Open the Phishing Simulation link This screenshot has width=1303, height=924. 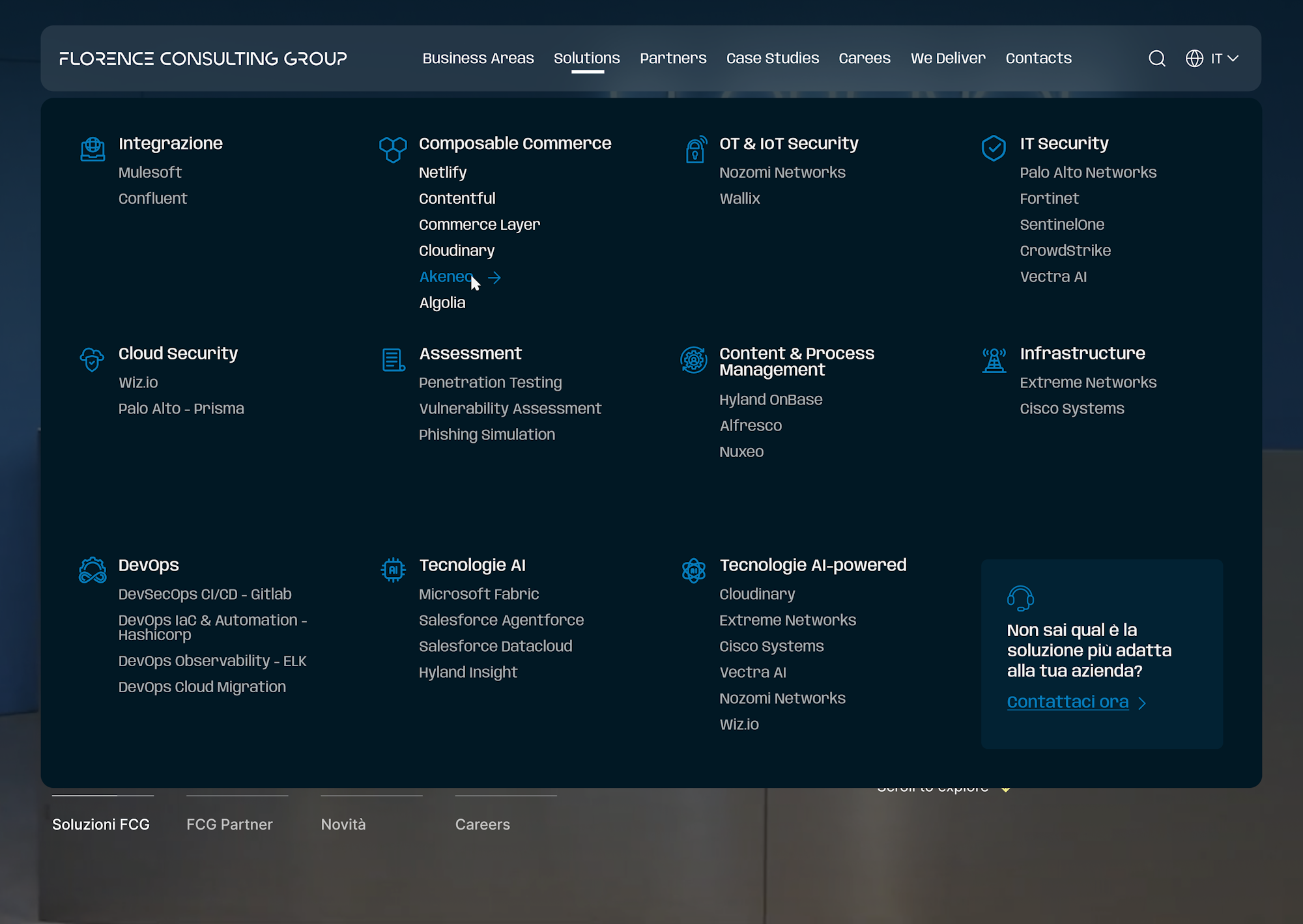487,435
